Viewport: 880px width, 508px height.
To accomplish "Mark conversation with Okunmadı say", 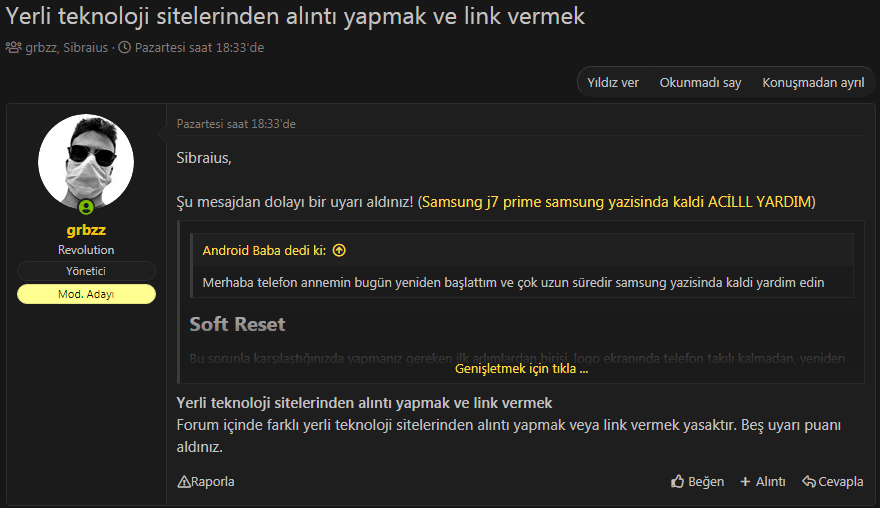I will click(700, 83).
